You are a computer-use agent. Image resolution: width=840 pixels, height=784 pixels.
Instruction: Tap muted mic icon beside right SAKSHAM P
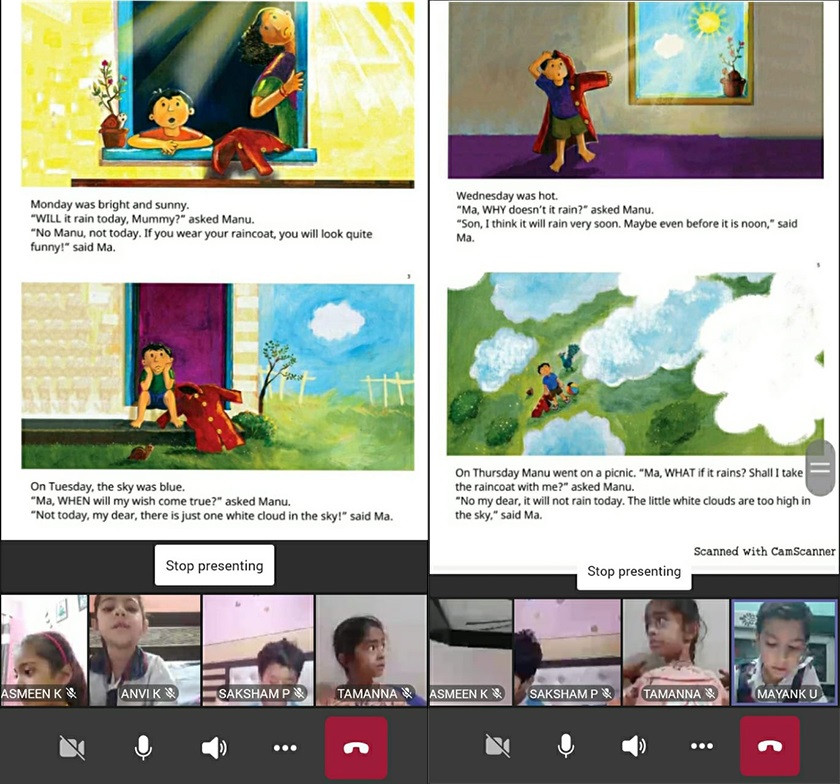607,693
